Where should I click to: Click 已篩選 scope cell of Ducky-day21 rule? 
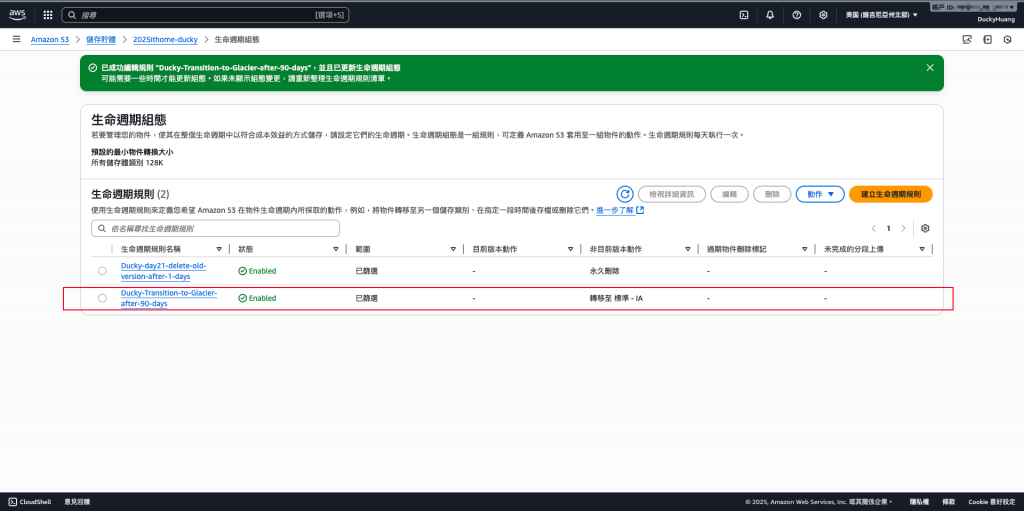366,271
